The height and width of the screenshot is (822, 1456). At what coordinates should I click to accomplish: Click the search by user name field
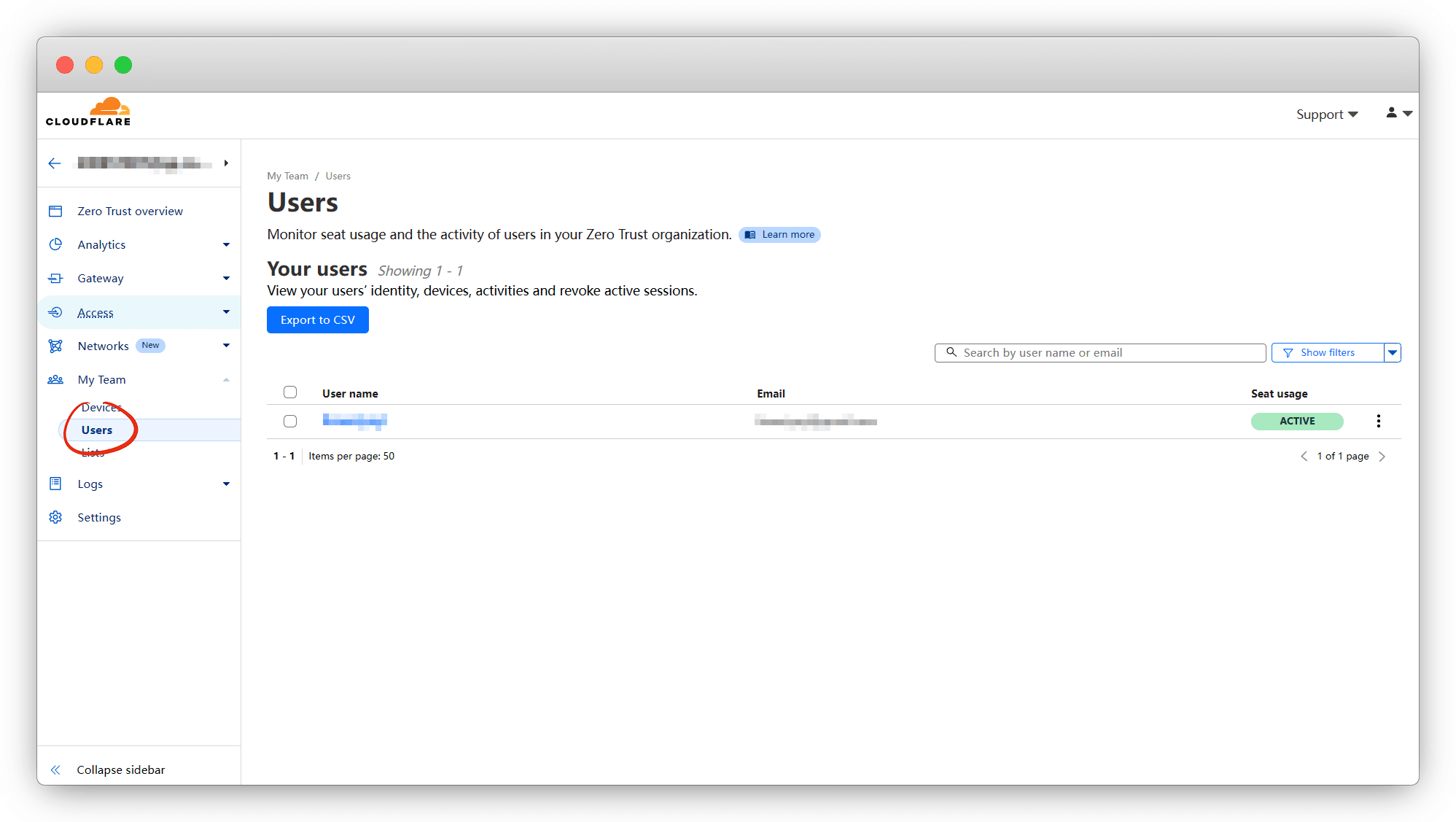1100,352
